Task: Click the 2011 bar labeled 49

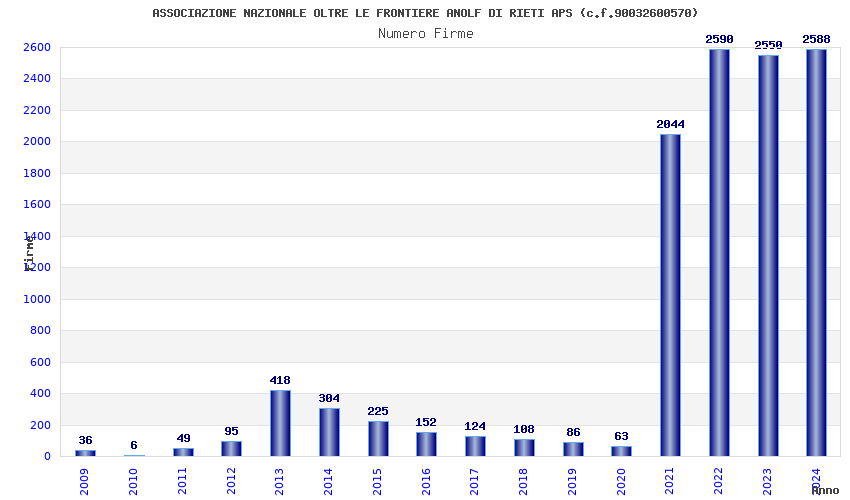Action: pyautogui.click(x=183, y=452)
